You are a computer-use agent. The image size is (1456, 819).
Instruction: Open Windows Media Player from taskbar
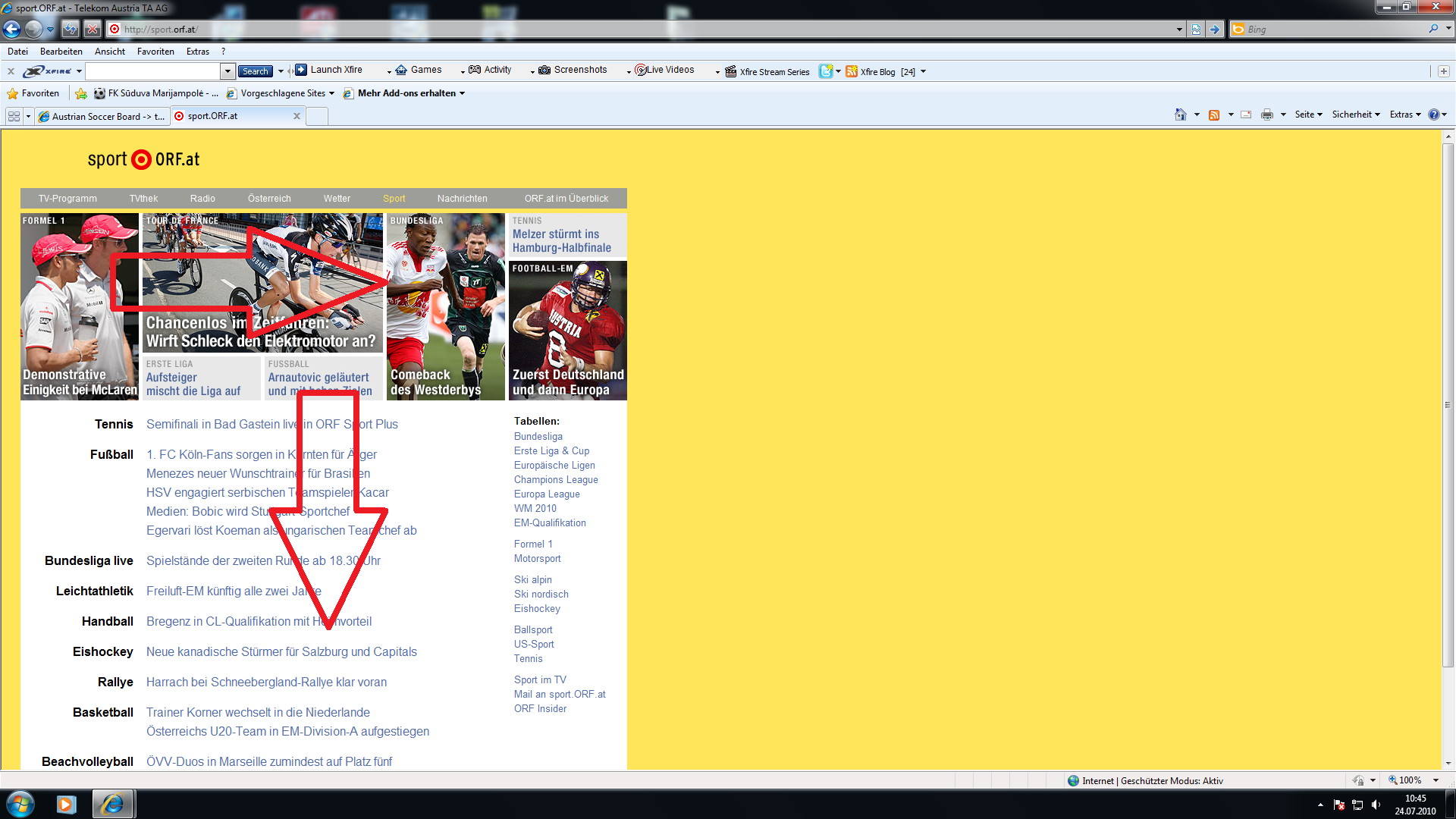[x=67, y=804]
